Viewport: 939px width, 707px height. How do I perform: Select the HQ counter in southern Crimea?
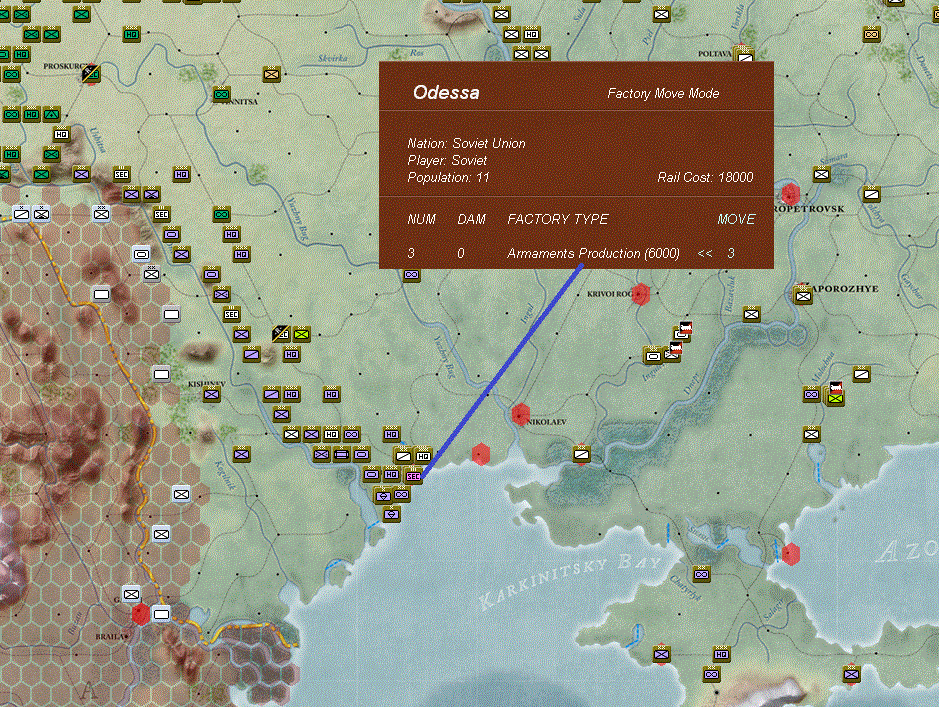[722, 654]
